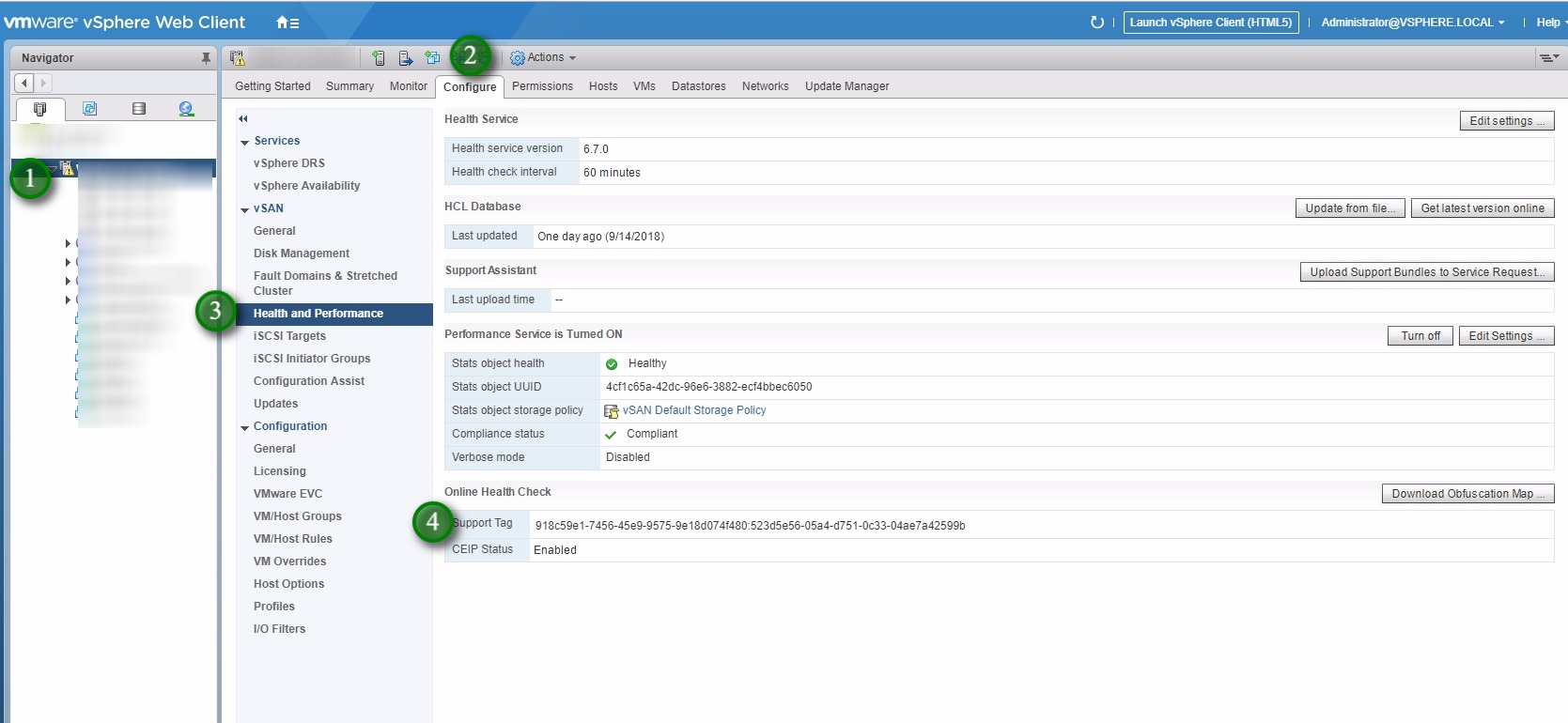This screenshot has width=1568, height=723.
Task: Open the Administrator@VSPHERE.LOCAL user dropdown
Action: tap(1412, 23)
